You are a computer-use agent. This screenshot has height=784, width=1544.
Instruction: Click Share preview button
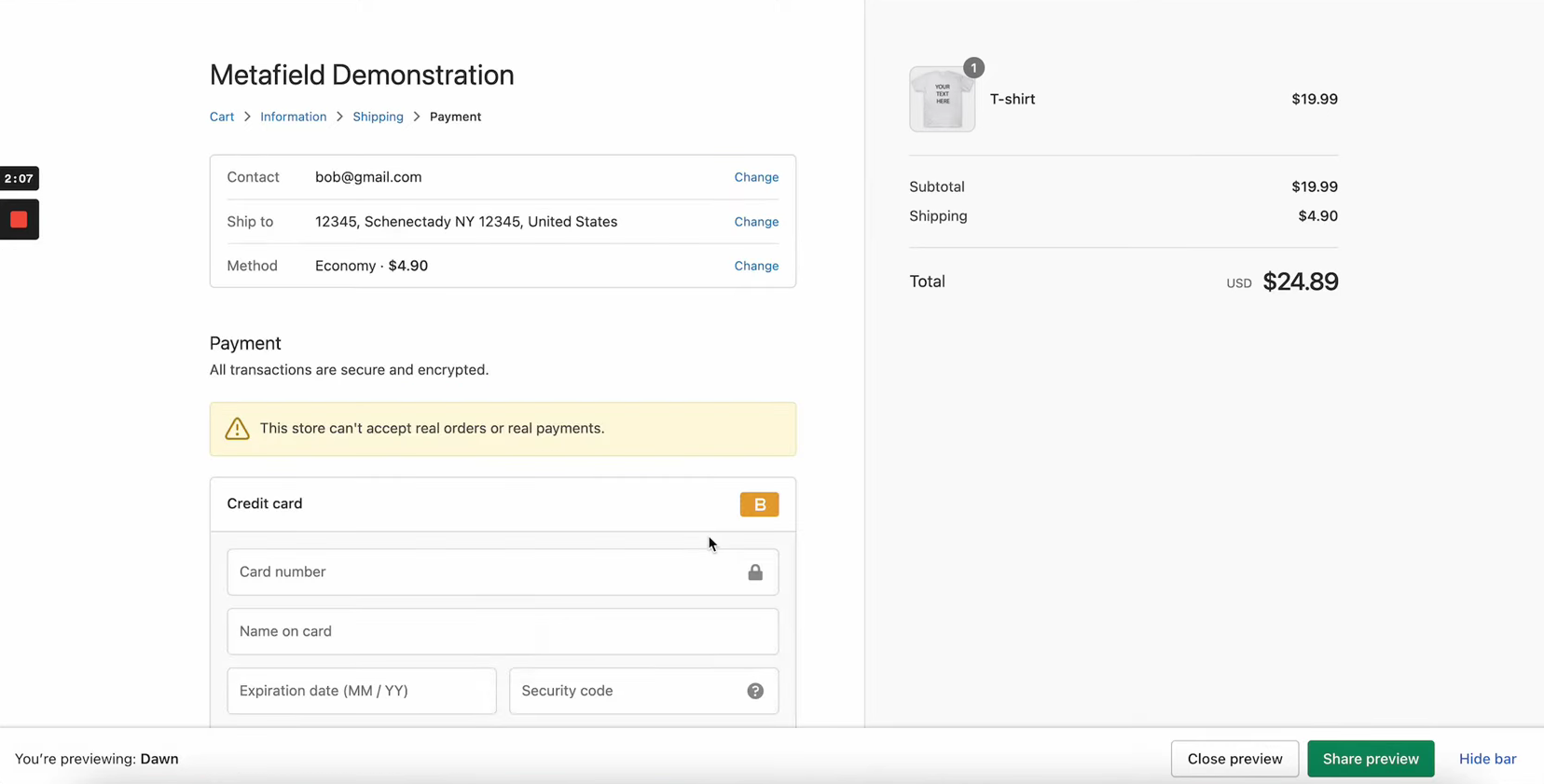[1371, 759]
